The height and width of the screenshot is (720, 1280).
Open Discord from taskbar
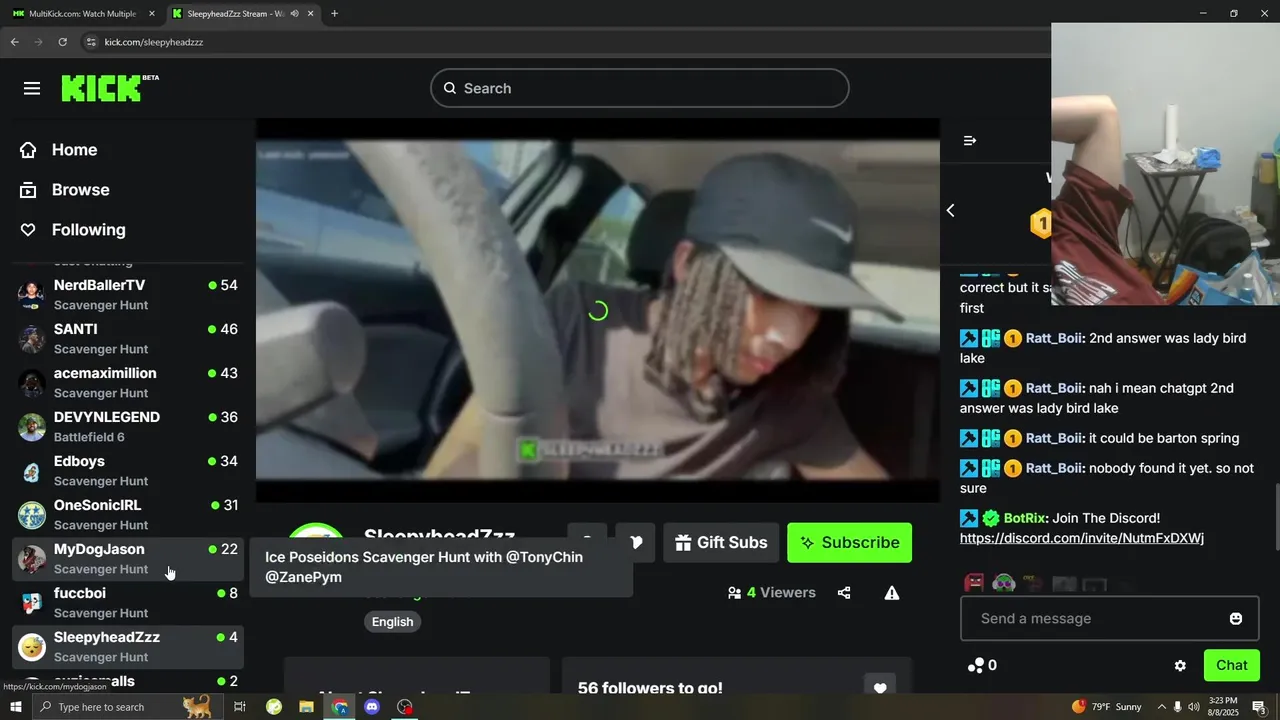(372, 707)
